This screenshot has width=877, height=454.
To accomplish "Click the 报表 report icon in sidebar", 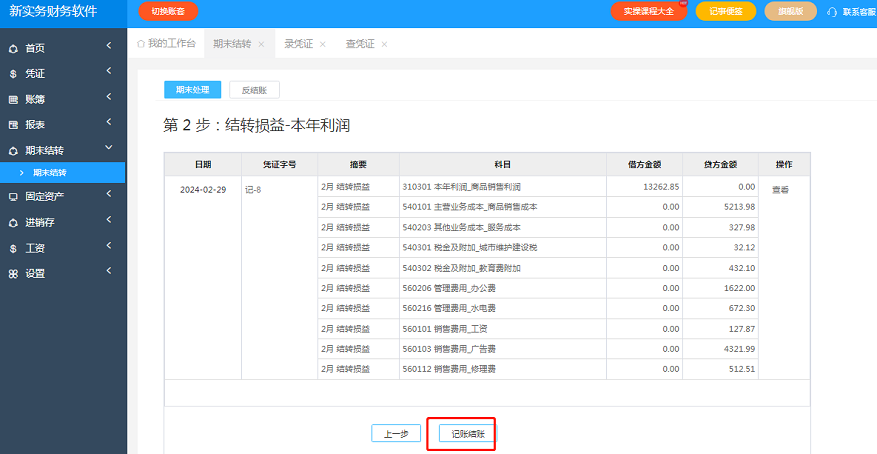I will 13,125.
